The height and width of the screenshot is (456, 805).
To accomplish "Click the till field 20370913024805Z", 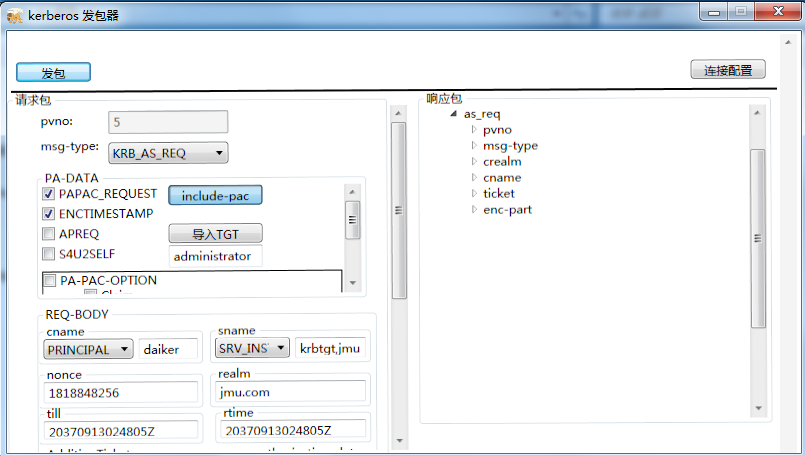I will tap(121, 431).
